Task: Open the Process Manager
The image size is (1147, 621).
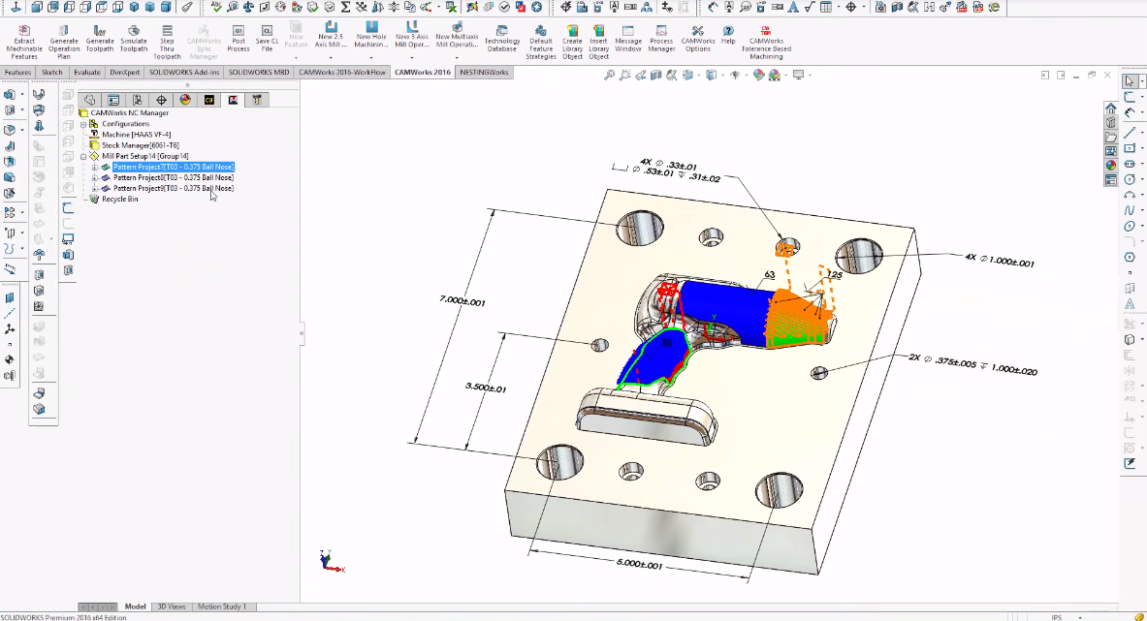Action: point(661,39)
